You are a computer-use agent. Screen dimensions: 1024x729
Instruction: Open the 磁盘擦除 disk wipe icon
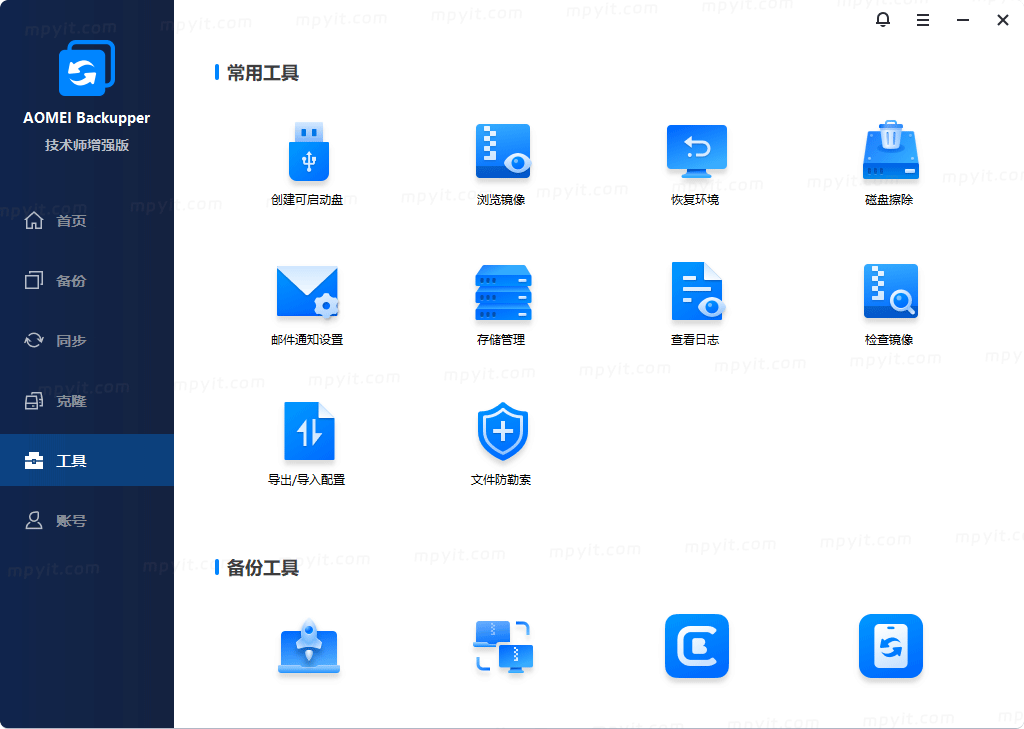[x=890, y=150]
